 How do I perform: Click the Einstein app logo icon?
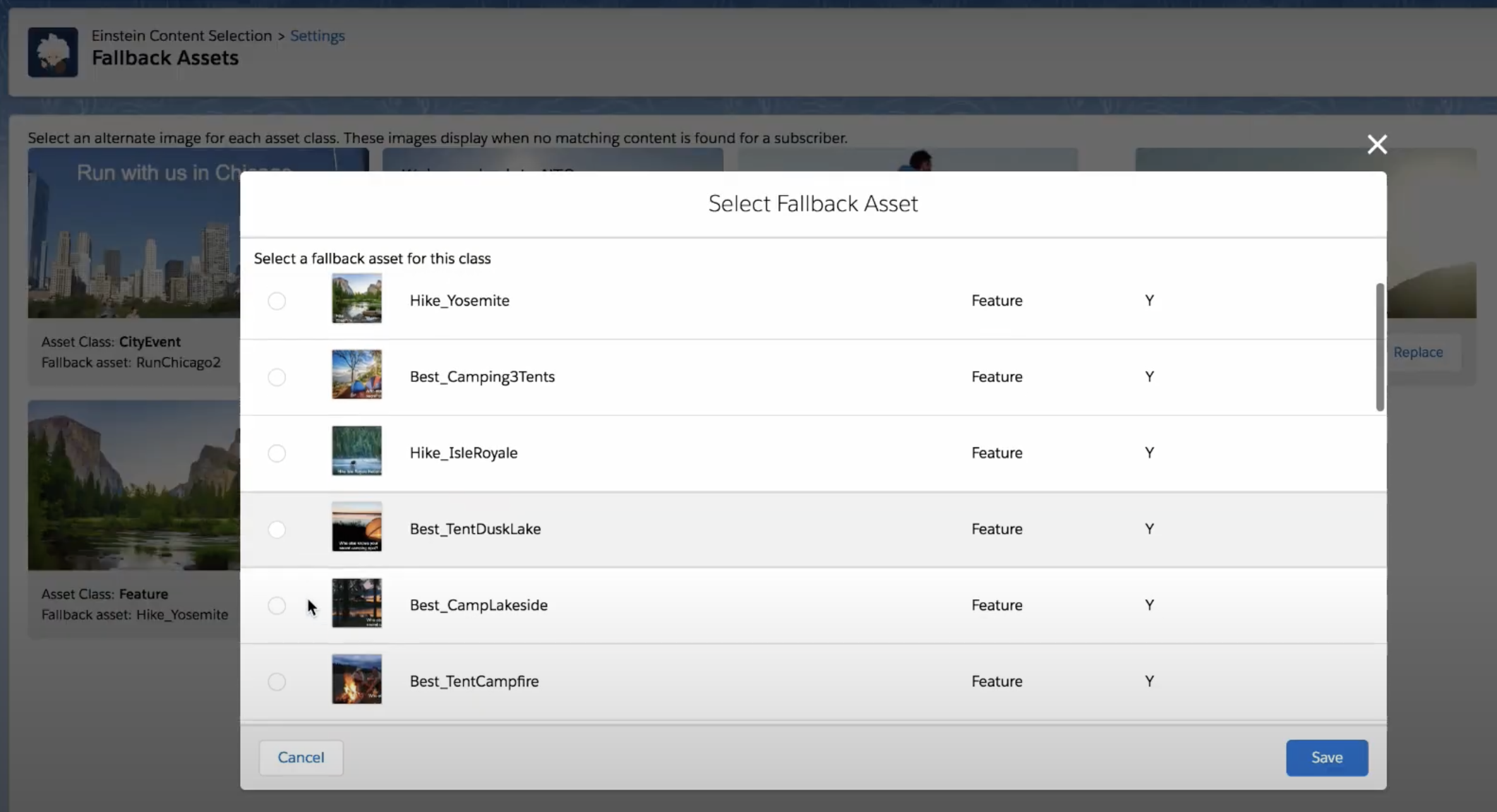pos(52,52)
